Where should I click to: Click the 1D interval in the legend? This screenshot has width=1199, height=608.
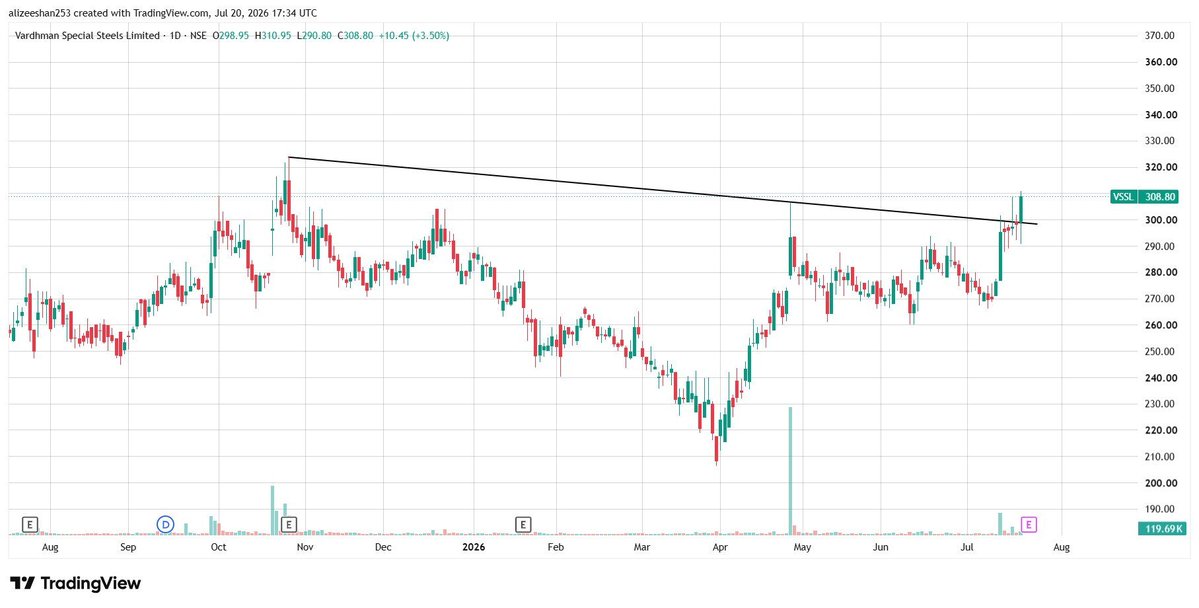coord(175,35)
